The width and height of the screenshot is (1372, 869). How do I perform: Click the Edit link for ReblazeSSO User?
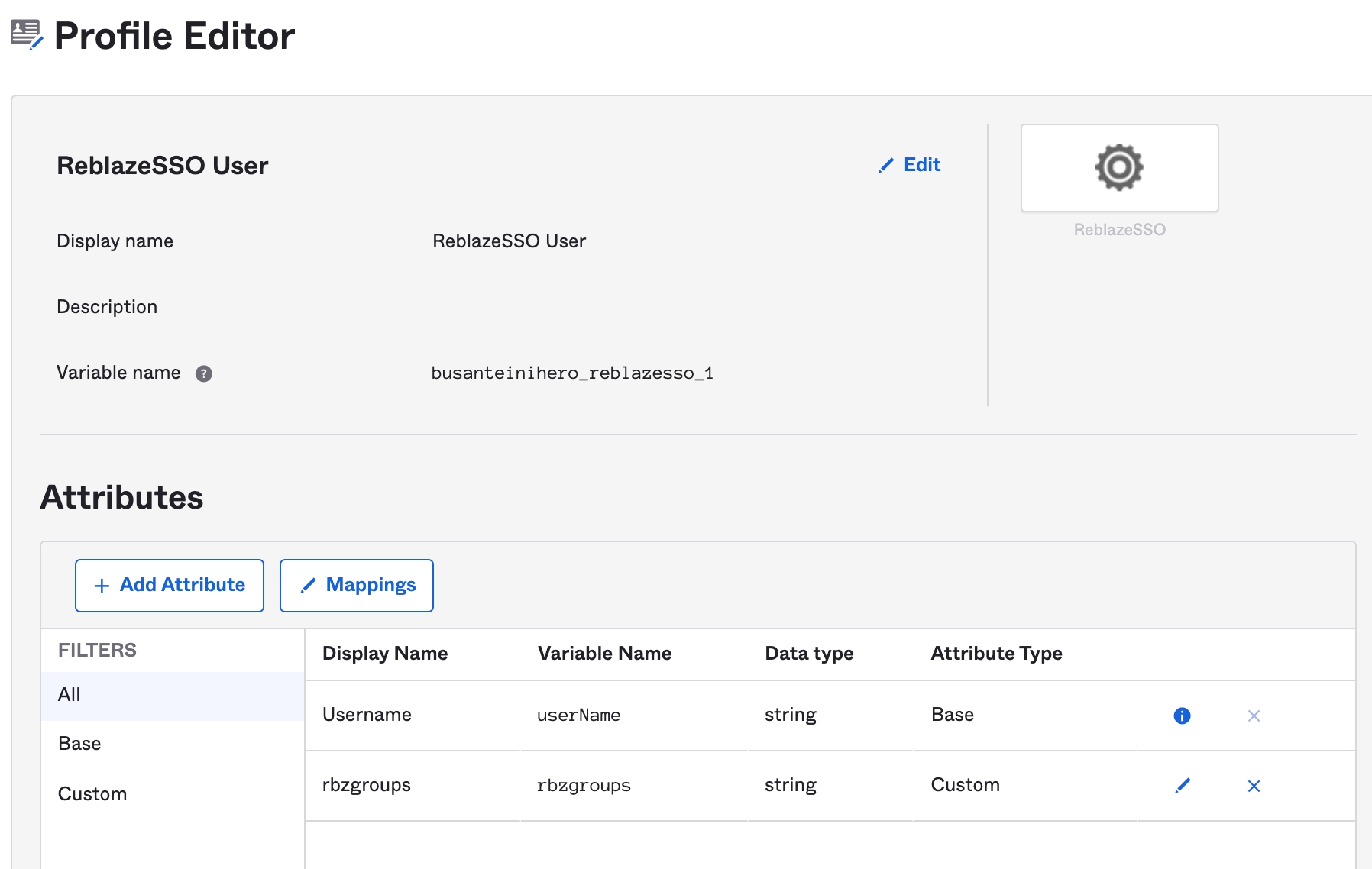click(910, 165)
